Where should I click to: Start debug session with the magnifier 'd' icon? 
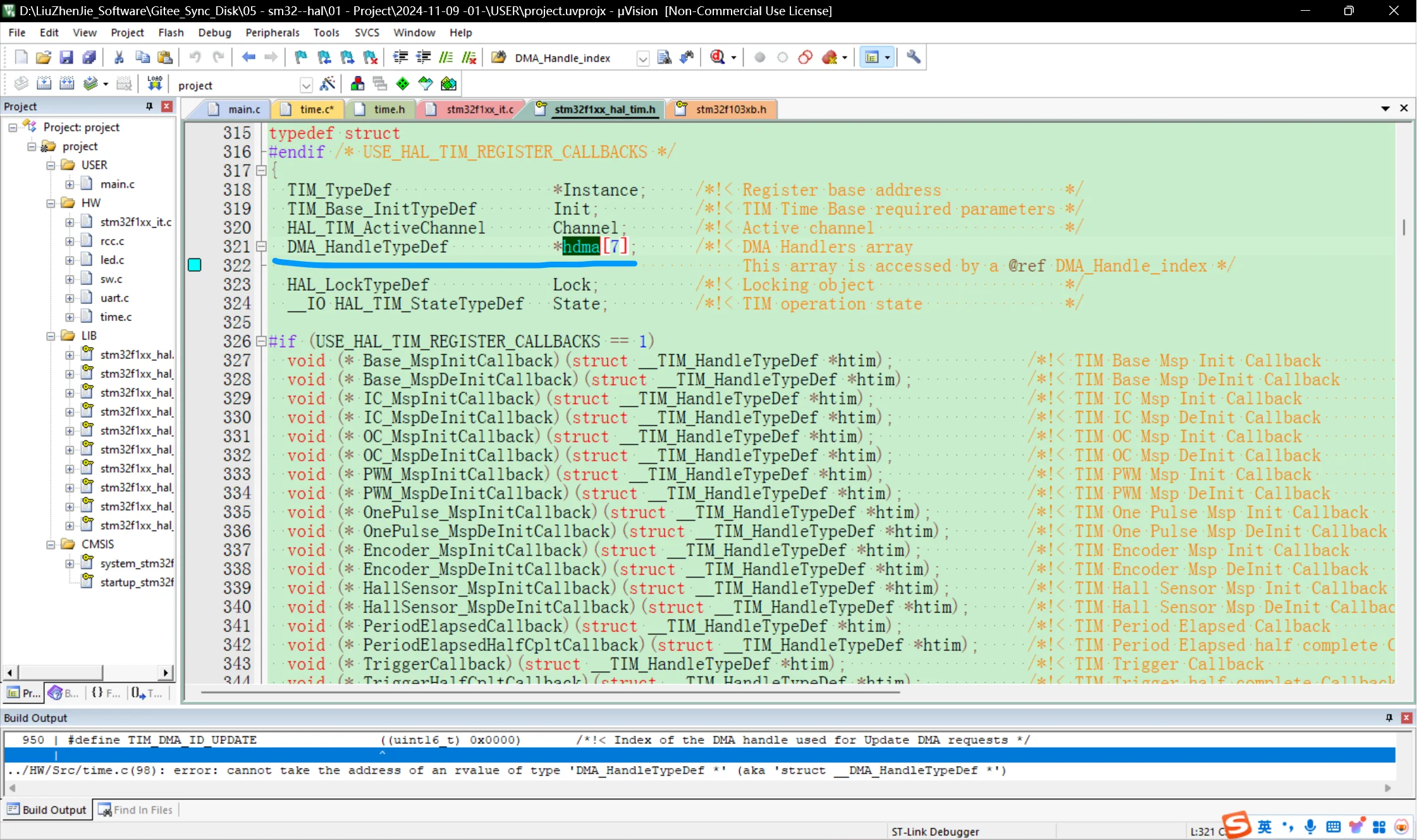[x=718, y=58]
